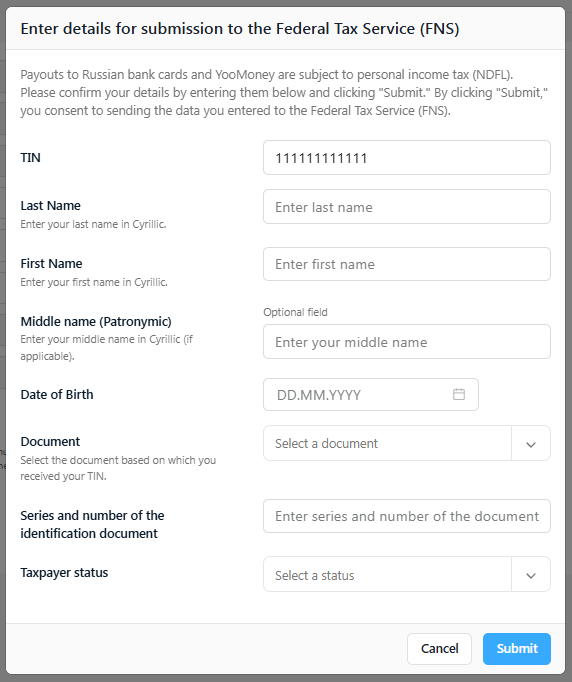Focus the Enter your middle name field
Screen dimensions: 572x682
pyautogui.click(x=407, y=341)
